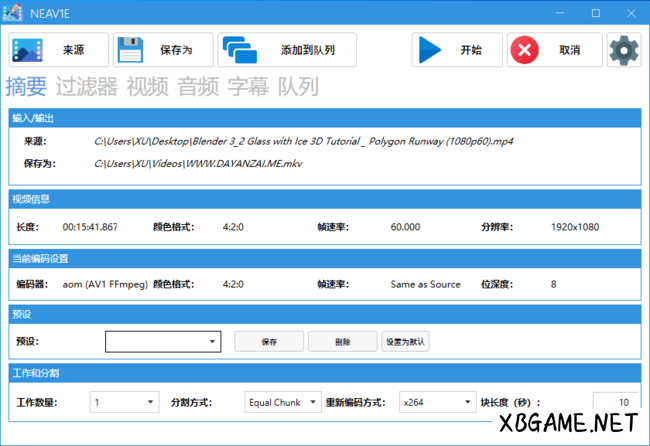The height and width of the screenshot is (446, 650).
Task: Expand the 预设 preset dropdown
Action: (x=163, y=342)
